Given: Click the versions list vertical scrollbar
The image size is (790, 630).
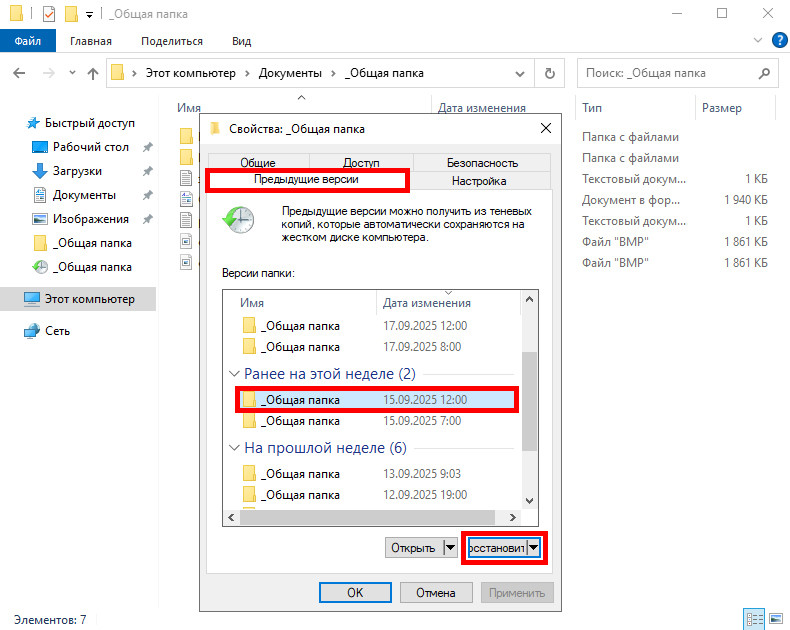Looking at the screenshot, I should (529, 400).
